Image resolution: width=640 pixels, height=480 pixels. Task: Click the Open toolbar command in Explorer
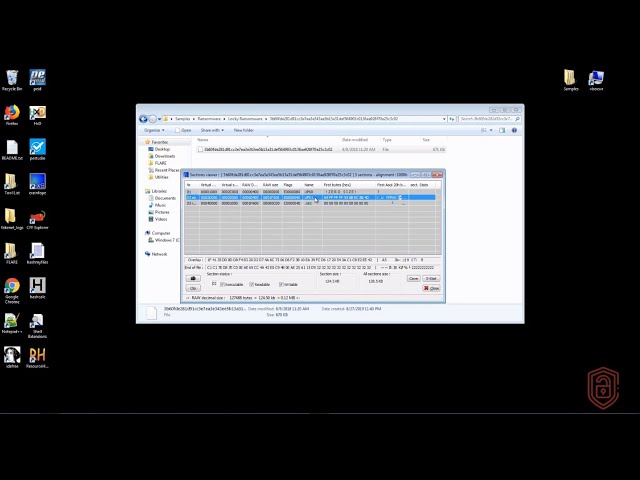click(183, 130)
